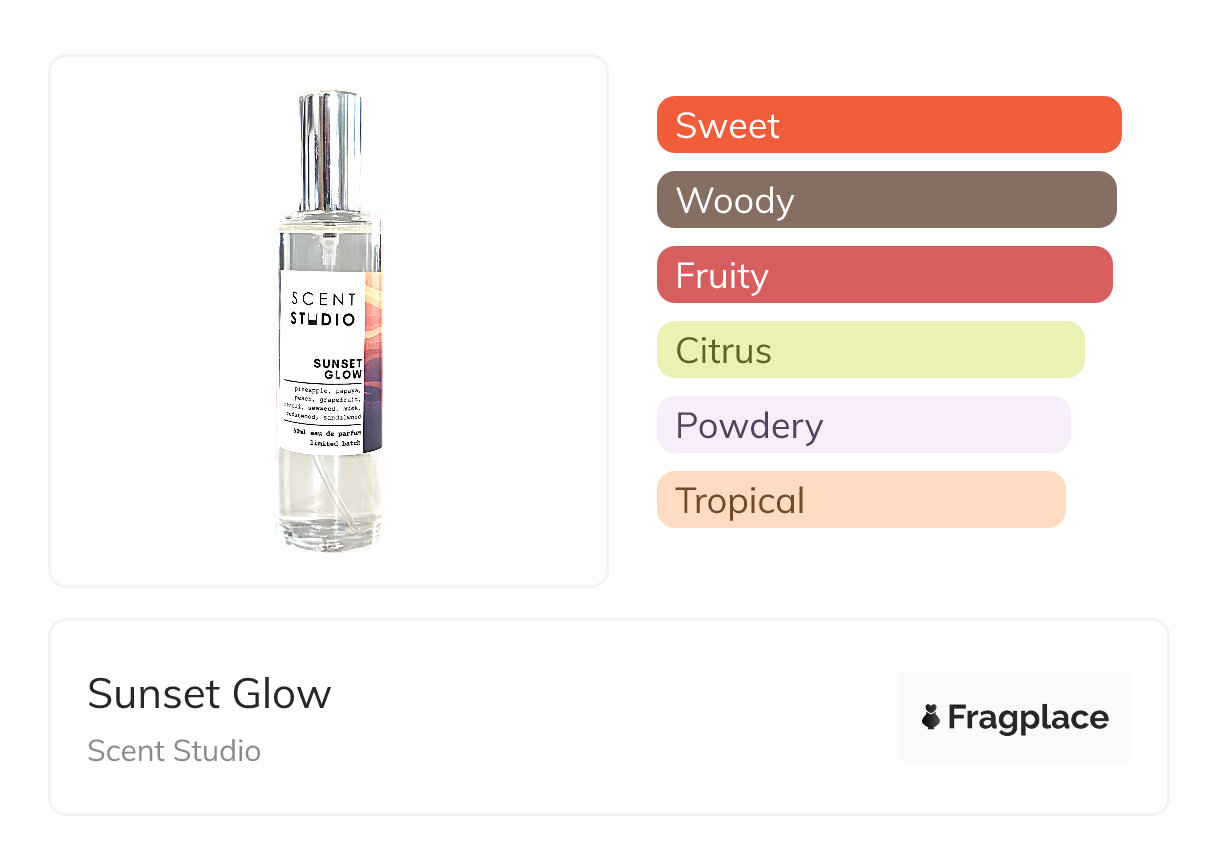Open the Scent Studio brand link below the title
This screenshot has width=1218, height=864.
click(x=174, y=751)
